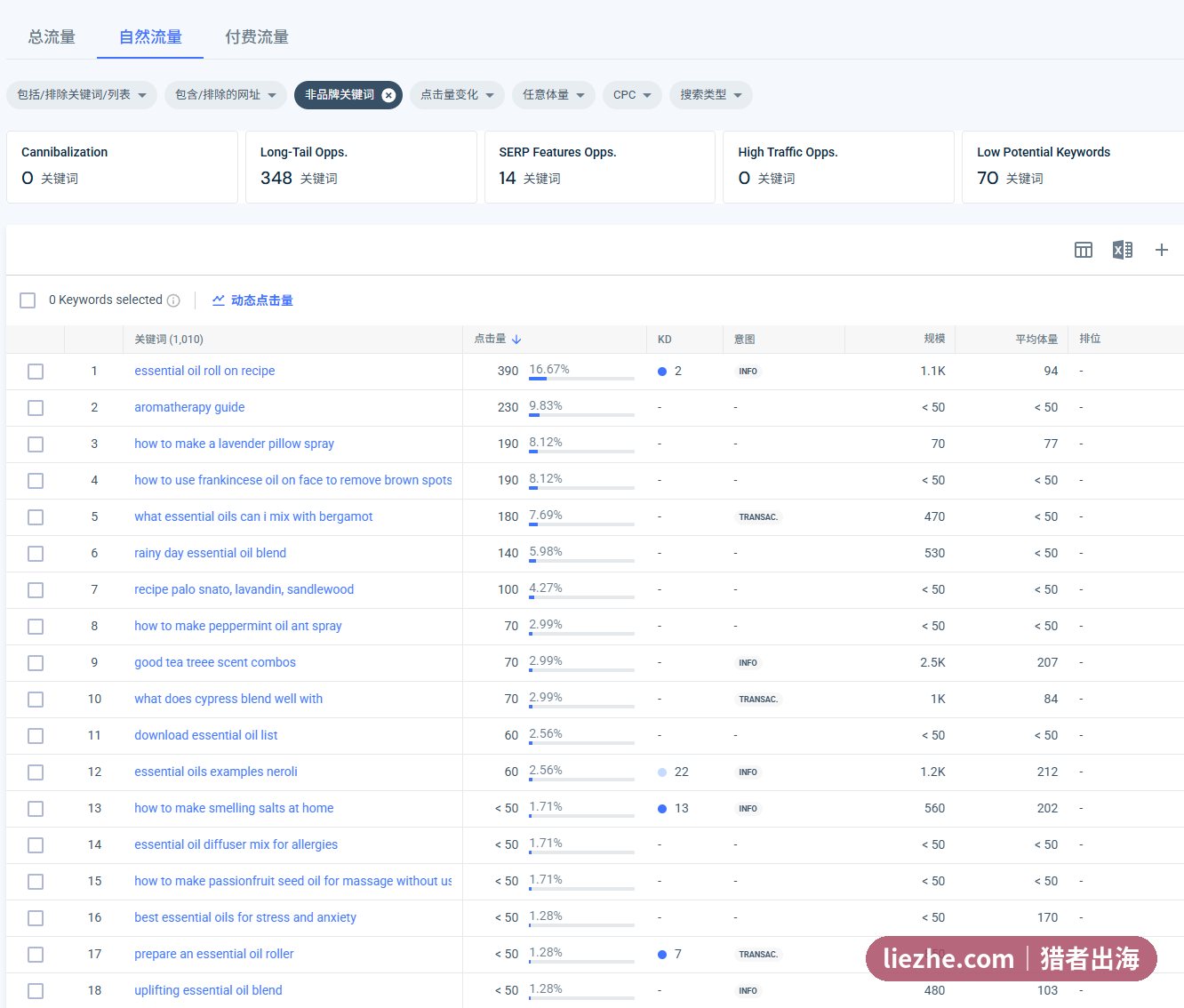The width and height of the screenshot is (1184, 1008).
Task: Click TRANSAC. badge for bergamot keyword row
Action: [758, 517]
